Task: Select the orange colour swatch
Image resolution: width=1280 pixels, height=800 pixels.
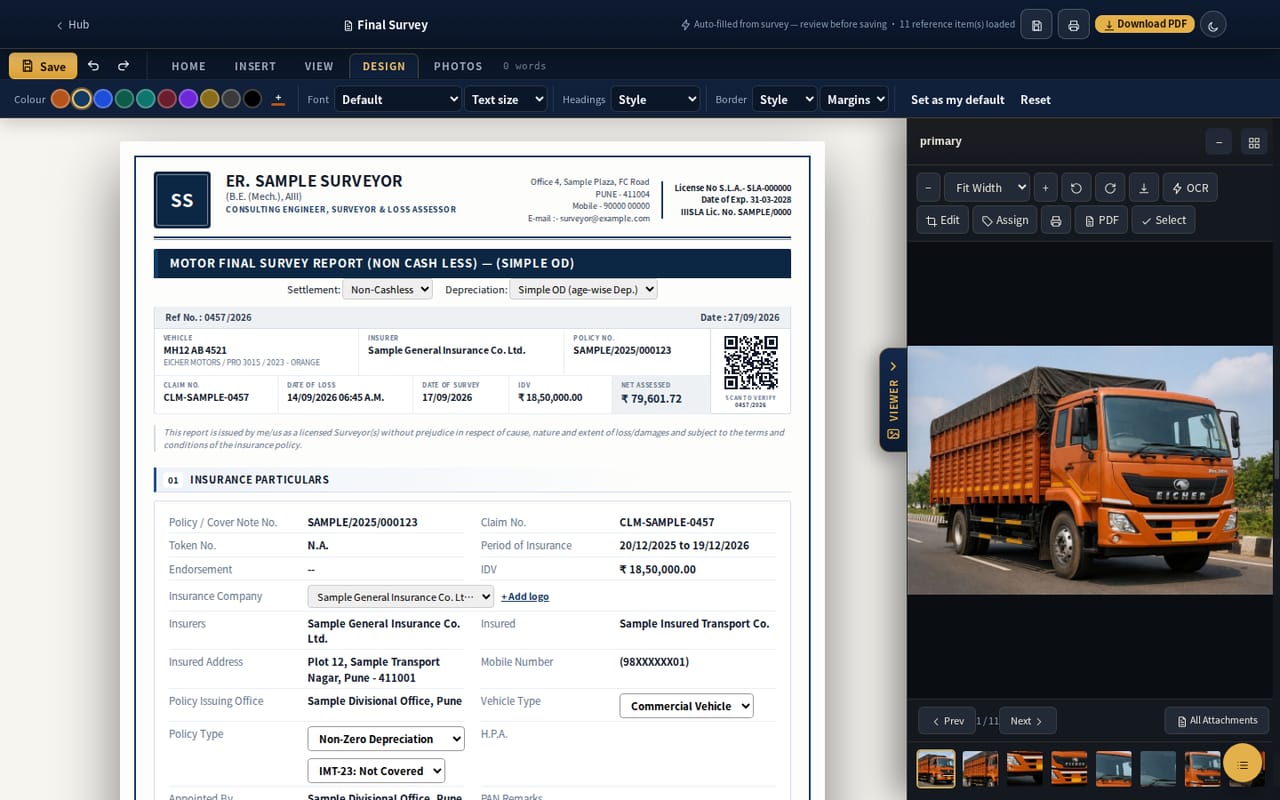Action: pyautogui.click(x=60, y=99)
